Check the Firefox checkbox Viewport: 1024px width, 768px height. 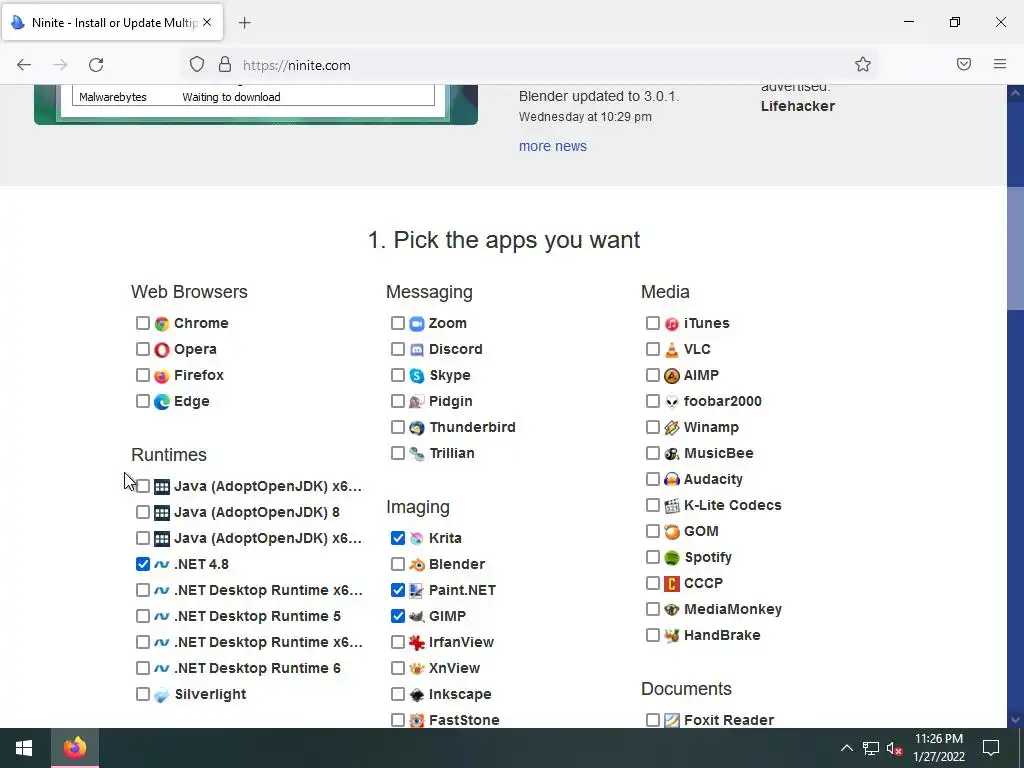(142, 376)
